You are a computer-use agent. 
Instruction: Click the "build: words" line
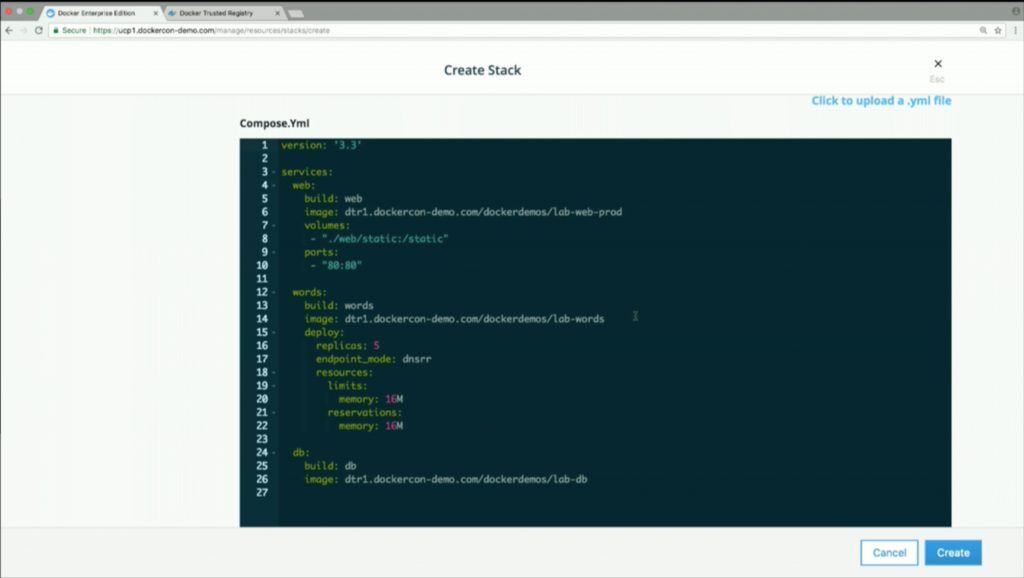pos(339,306)
